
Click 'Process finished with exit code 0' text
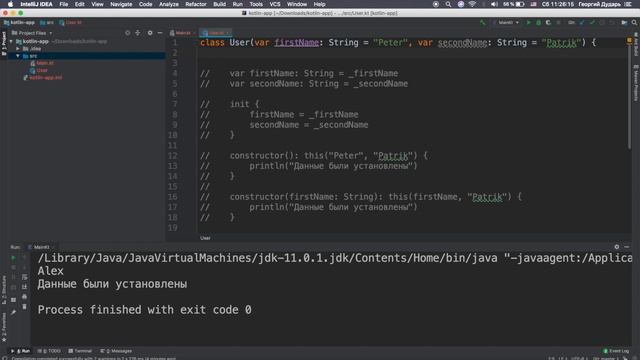(144, 310)
